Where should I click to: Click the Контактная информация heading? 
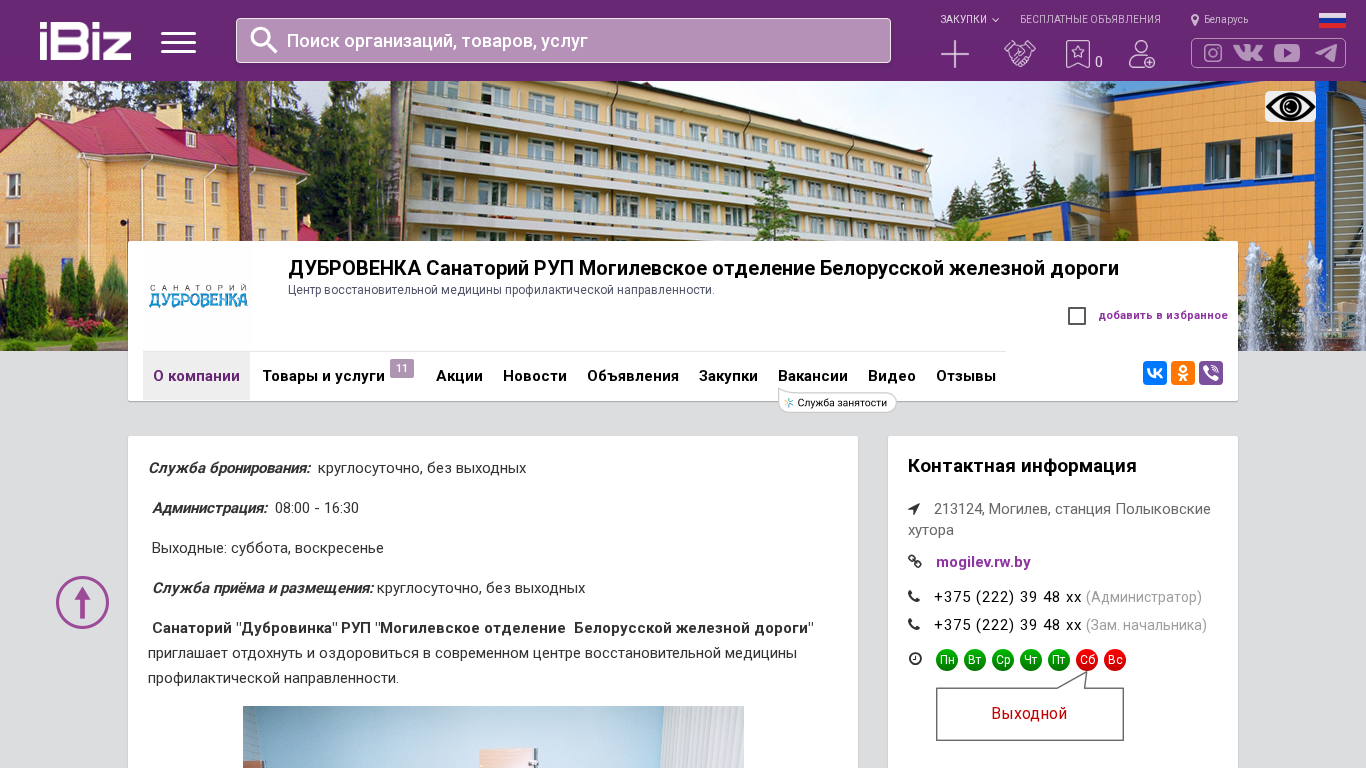pyautogui.click(x=1022, y=466)
